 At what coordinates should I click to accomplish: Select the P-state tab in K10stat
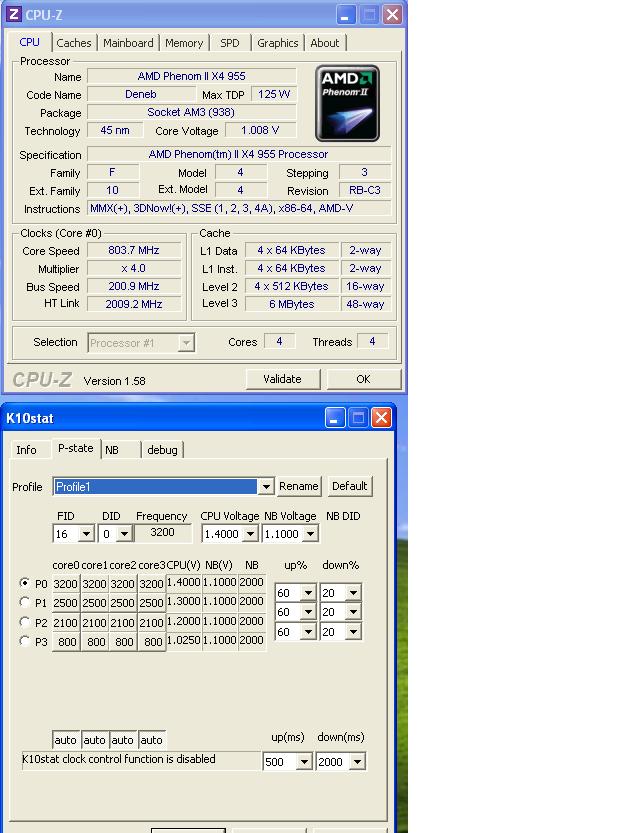pos(75,448)
